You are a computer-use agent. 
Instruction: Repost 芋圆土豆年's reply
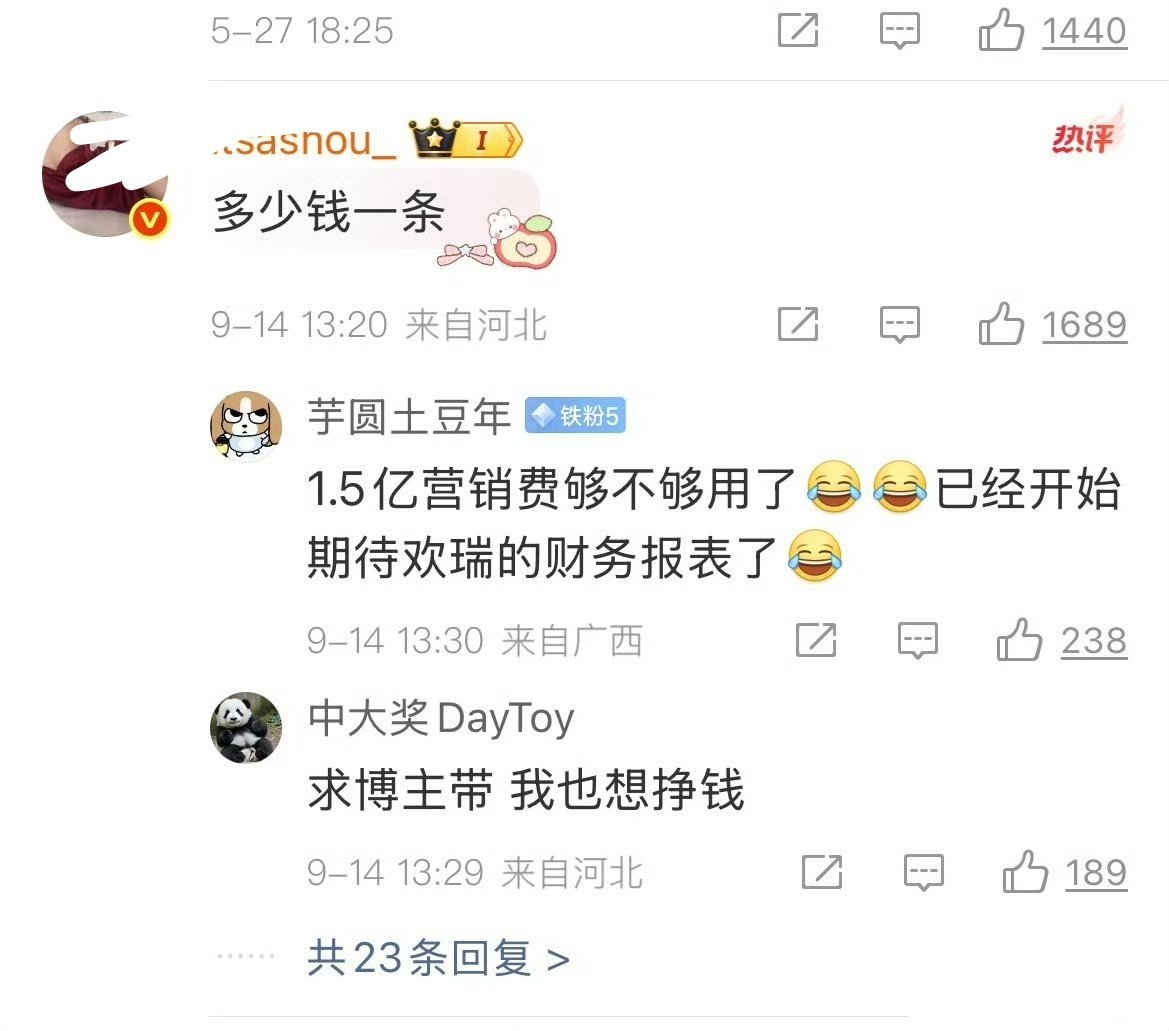[816, 640]
